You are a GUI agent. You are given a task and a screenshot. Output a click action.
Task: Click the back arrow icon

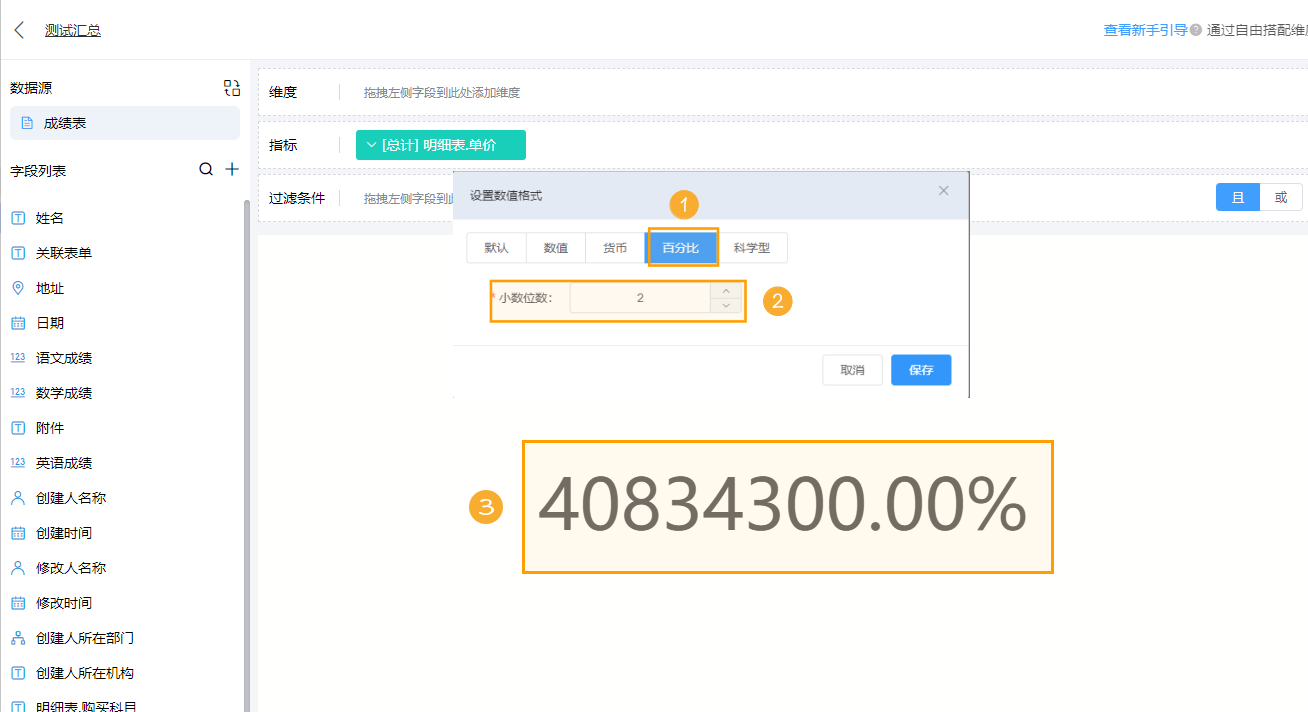point(19,30)
